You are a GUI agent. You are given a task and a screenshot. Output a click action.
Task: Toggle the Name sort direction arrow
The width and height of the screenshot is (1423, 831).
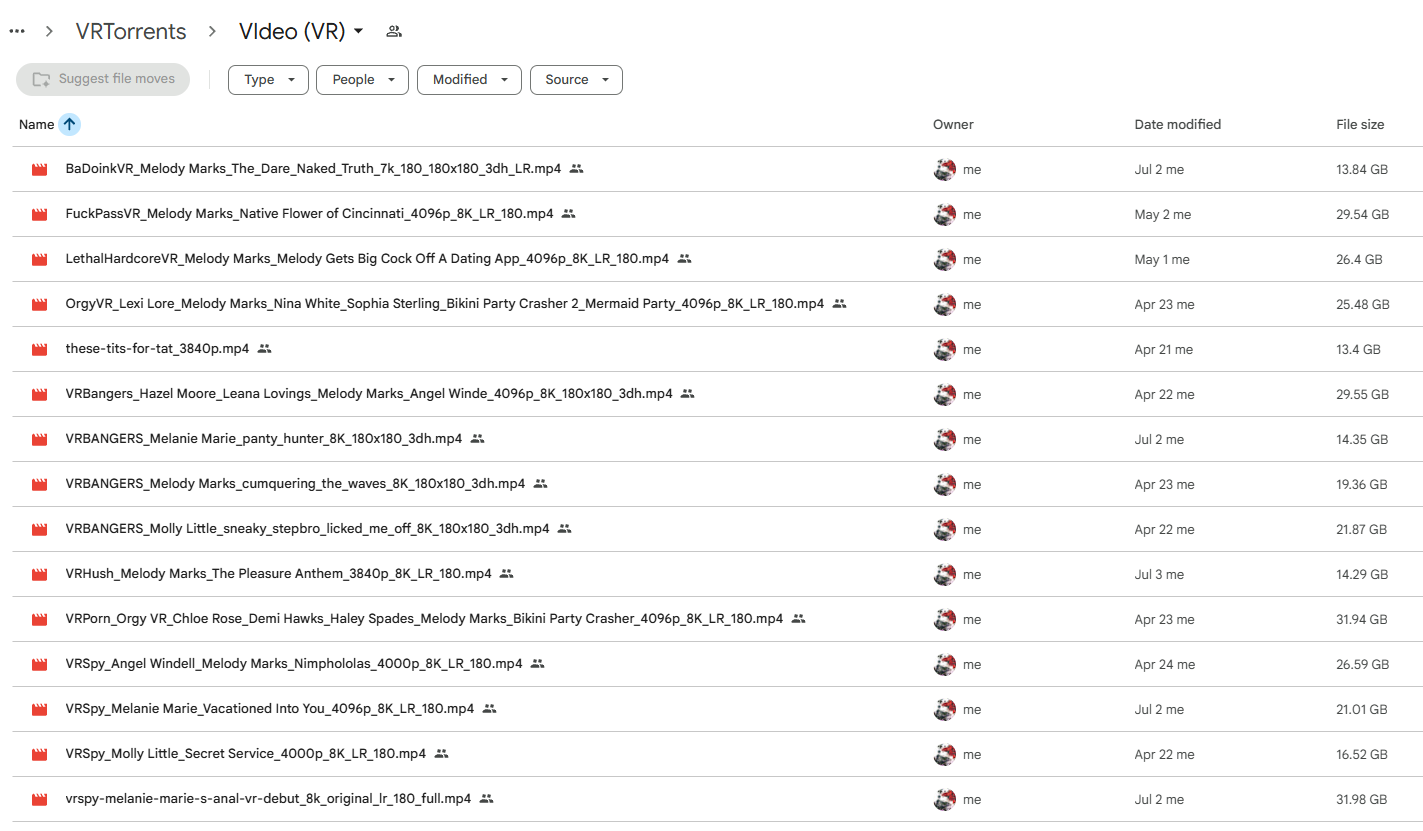[x=69, y=124]
